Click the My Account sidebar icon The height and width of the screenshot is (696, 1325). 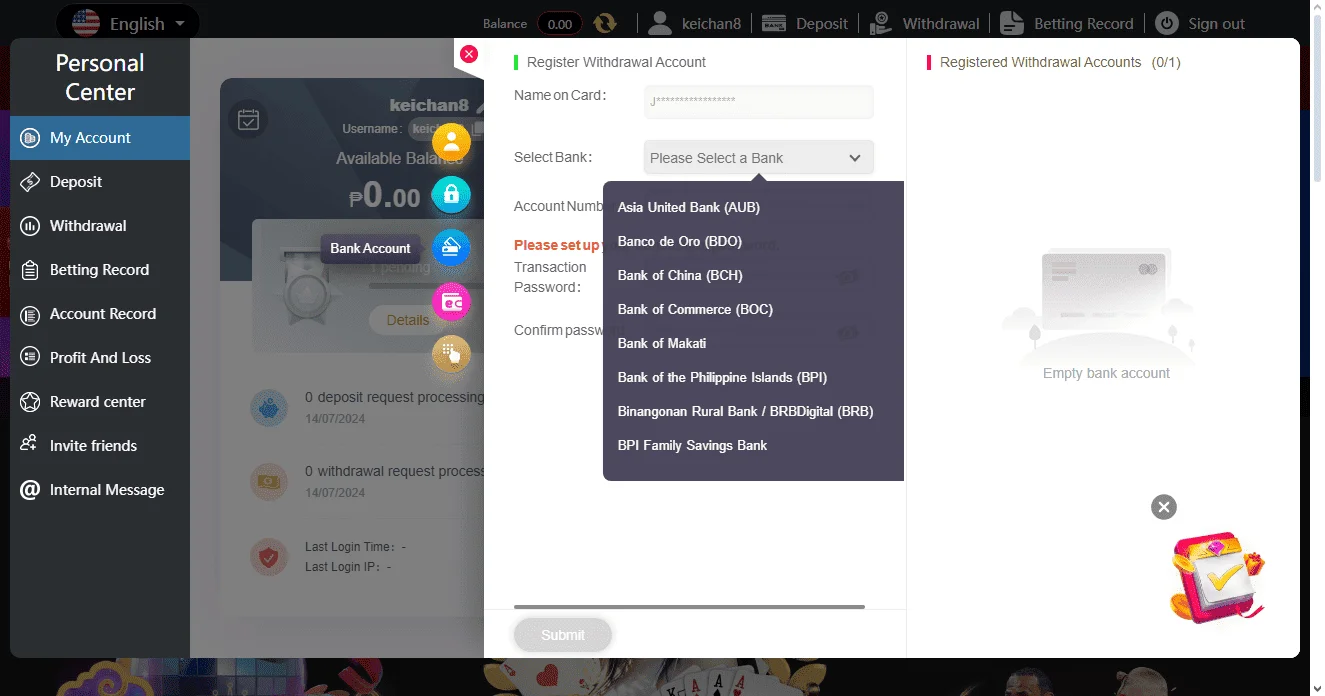point(31,138)
